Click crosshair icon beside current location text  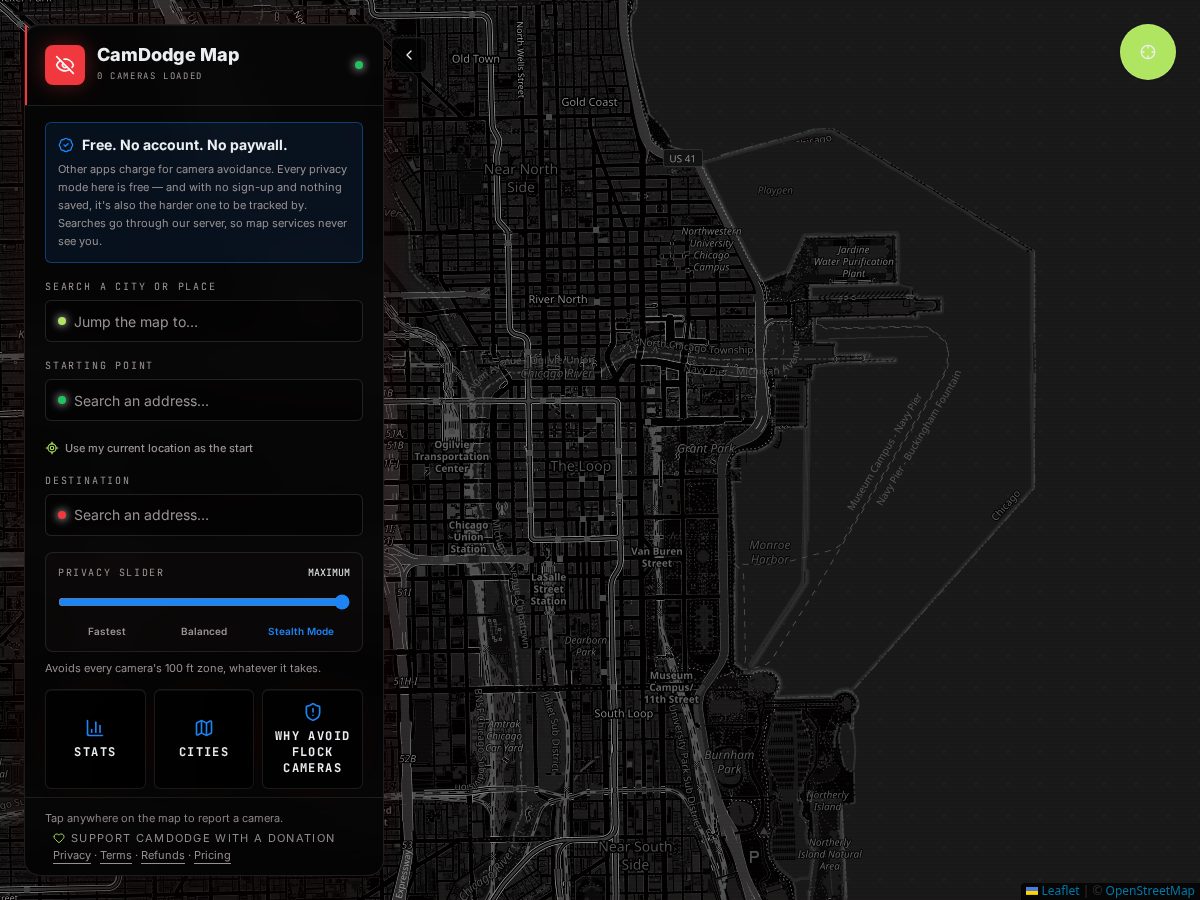52,448
